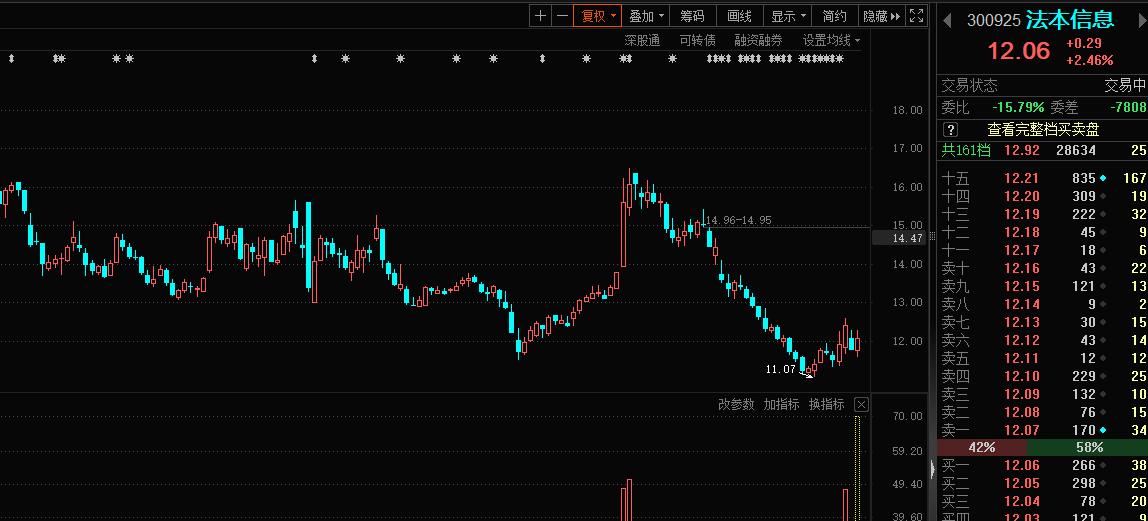Select the 深股通 tag
The width and height of the screenshot is (1148, 521).
[x=641, y=40]
